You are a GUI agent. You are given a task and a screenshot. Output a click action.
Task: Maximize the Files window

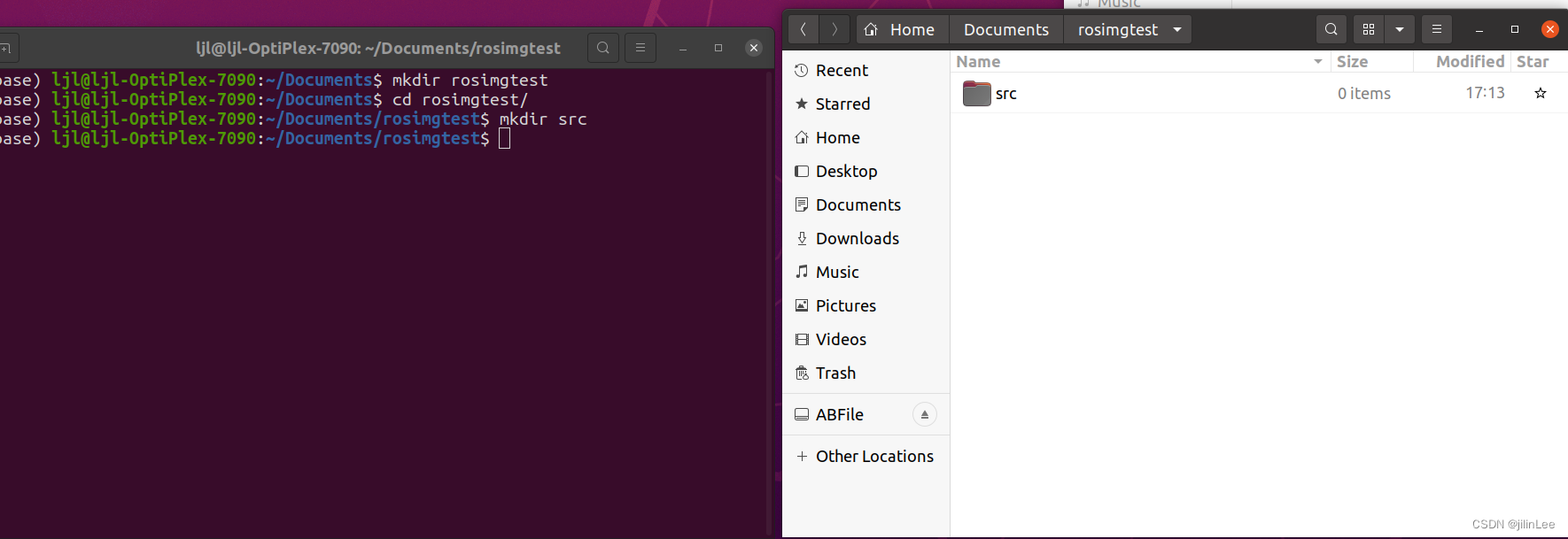point(1515,29)
